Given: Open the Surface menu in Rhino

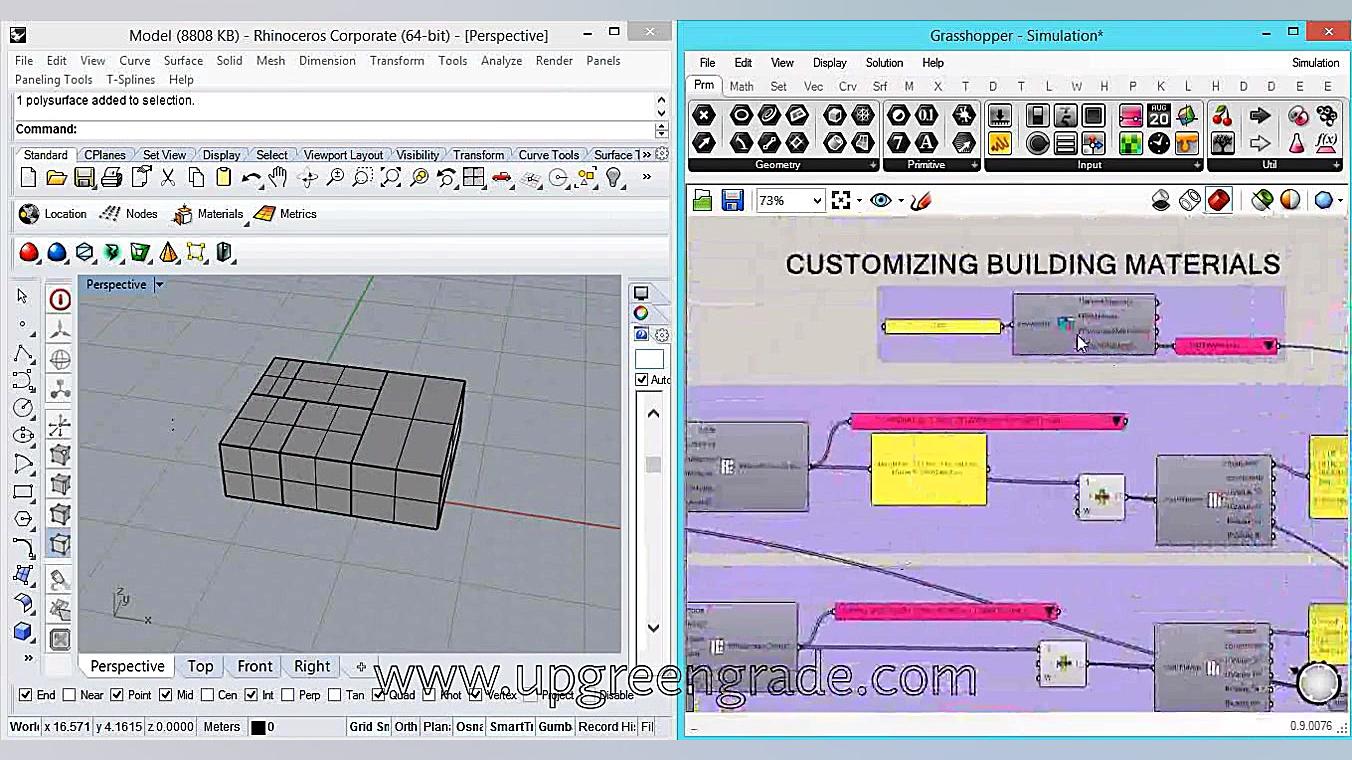Looking at the screenshot, I should pyautogui.click(x=183, y=61).
